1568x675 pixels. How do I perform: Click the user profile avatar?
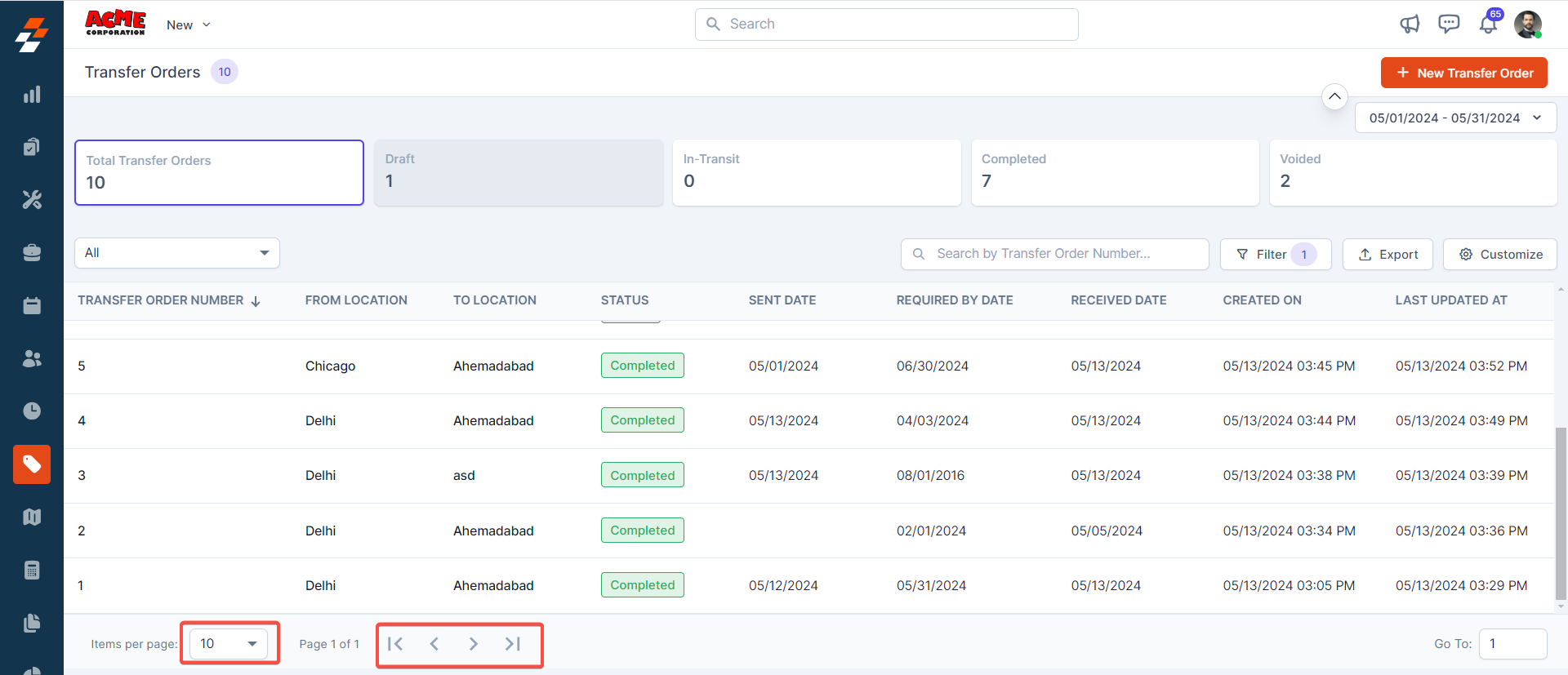(x=1527, y=24)
